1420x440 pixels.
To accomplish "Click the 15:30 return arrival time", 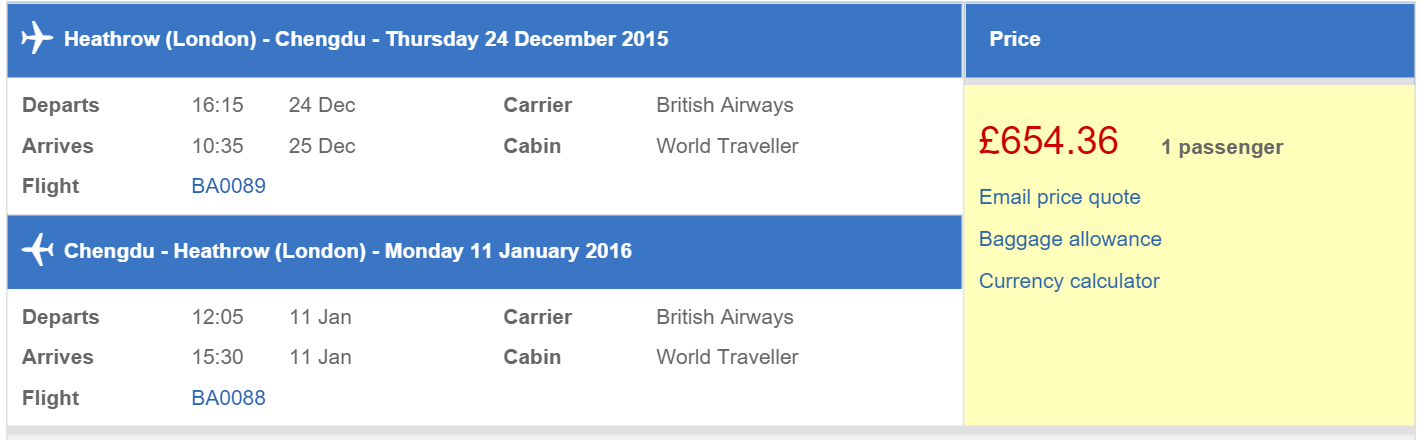I will [x=218, y=357].
